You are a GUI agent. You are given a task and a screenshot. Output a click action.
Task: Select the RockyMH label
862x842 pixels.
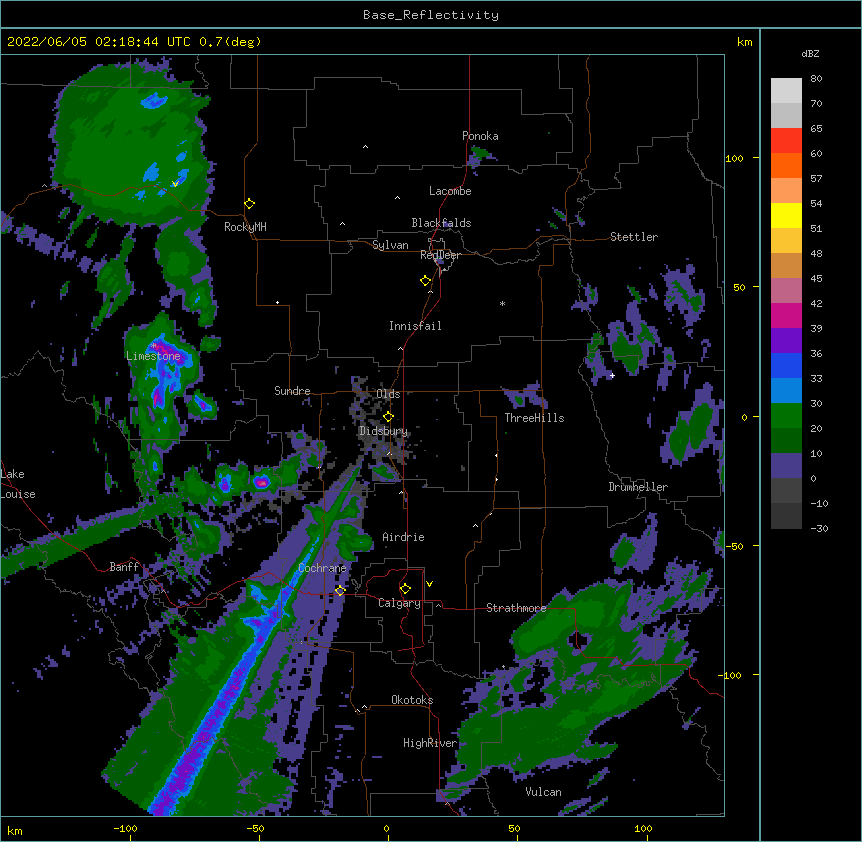(245, 227)
